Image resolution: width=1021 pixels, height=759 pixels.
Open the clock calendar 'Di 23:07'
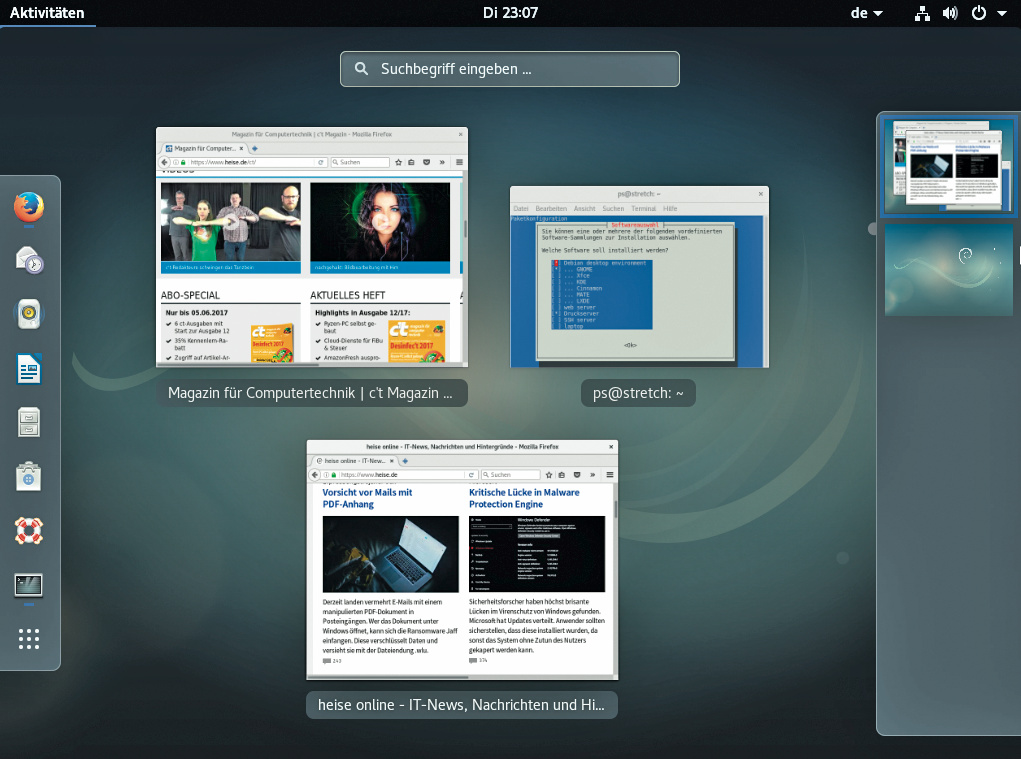tap(510, 13)
